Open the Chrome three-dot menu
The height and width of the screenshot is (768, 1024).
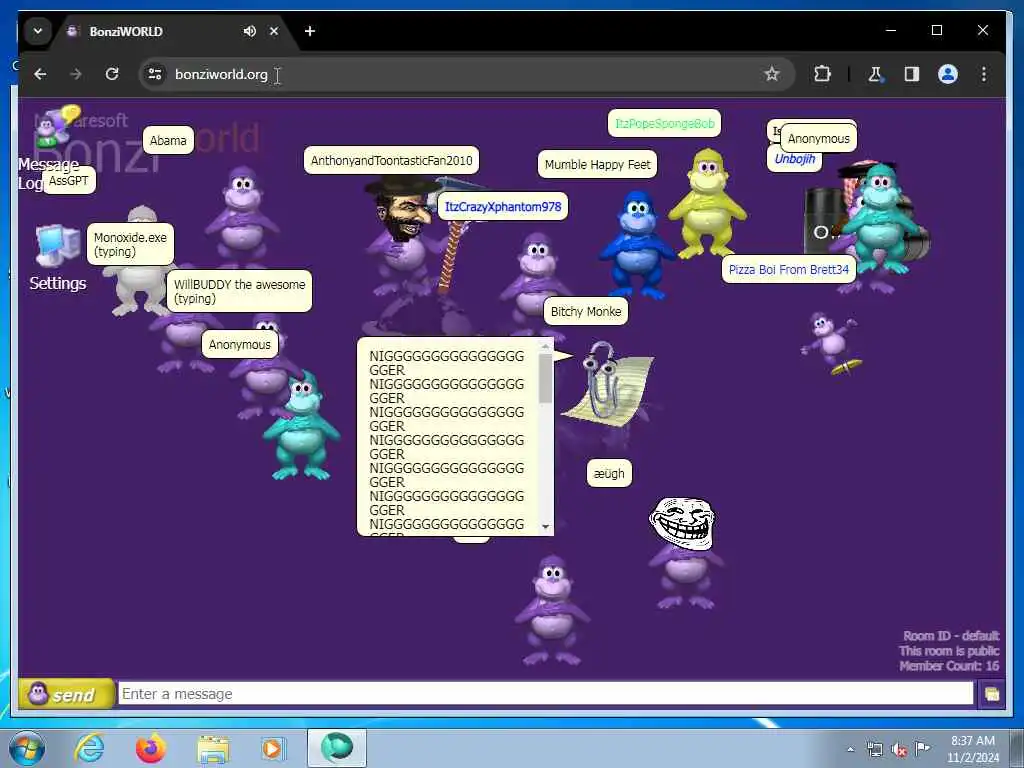[984, 74]
